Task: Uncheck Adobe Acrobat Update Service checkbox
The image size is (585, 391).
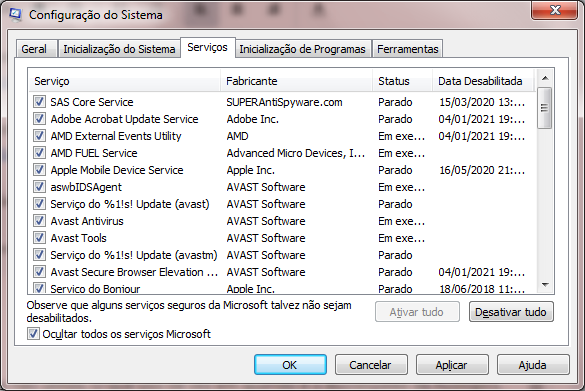Action: [x=39, y=119]
